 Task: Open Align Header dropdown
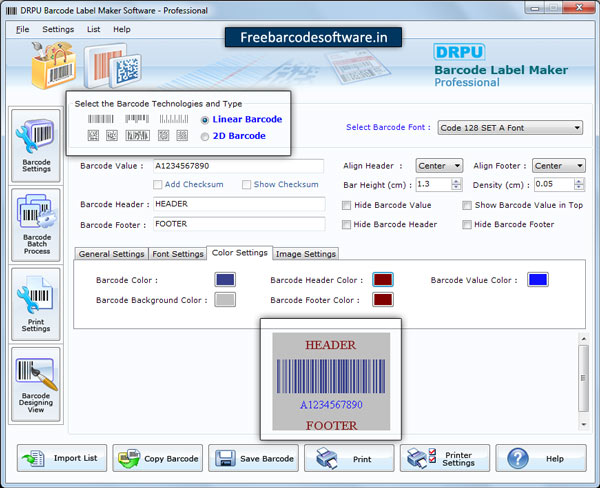click(439, 166)
